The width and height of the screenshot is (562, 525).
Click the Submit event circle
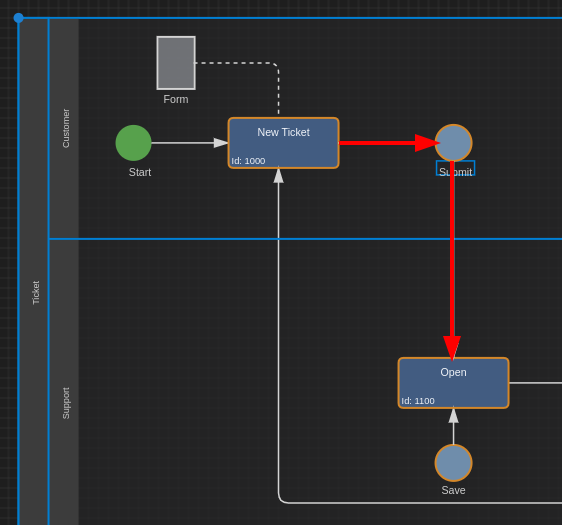[x=453, y=143]
